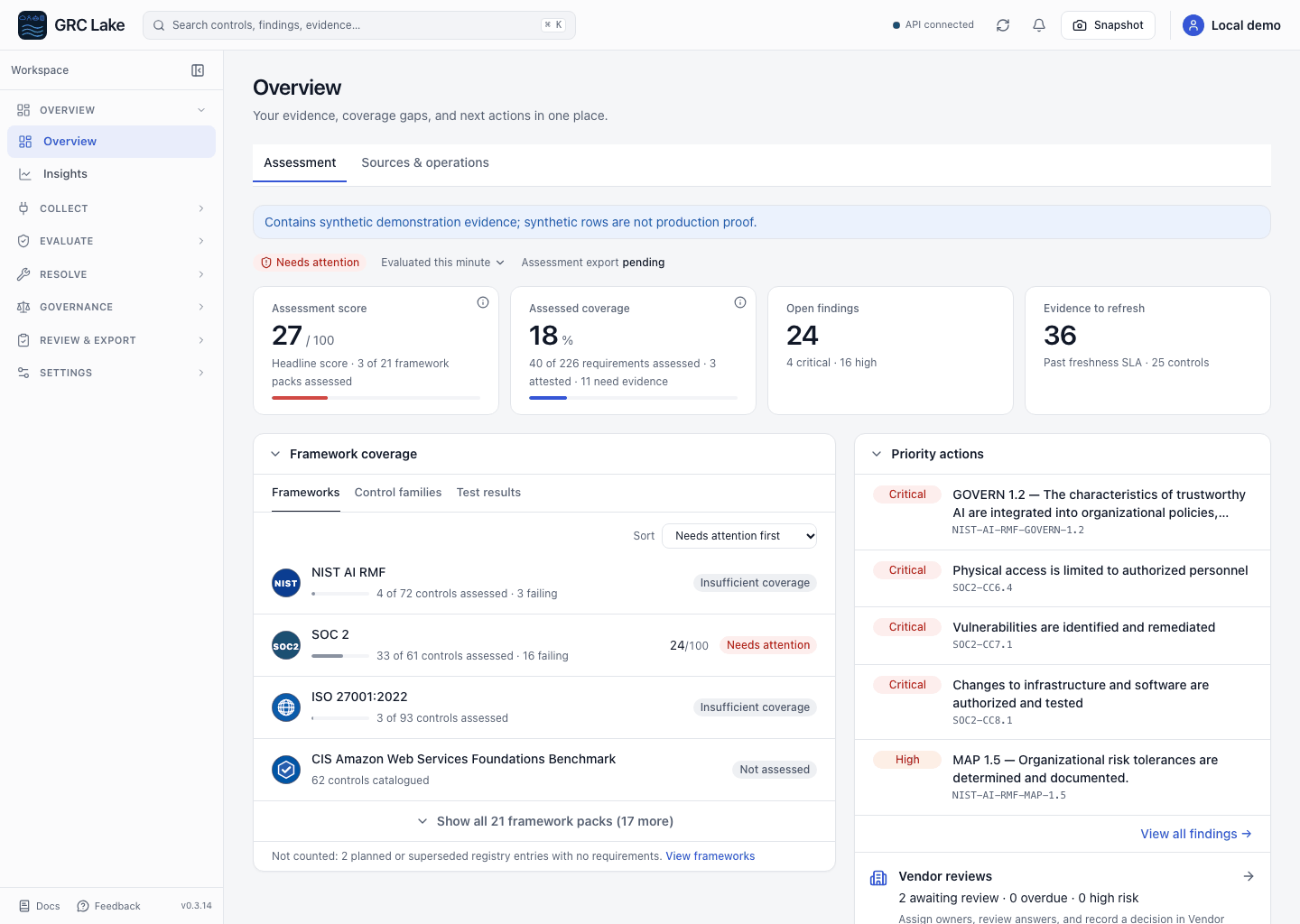Expand the REVIEW & EXPORT section
This screenshot has width=1300, height=924.
(x=112, y=340)
